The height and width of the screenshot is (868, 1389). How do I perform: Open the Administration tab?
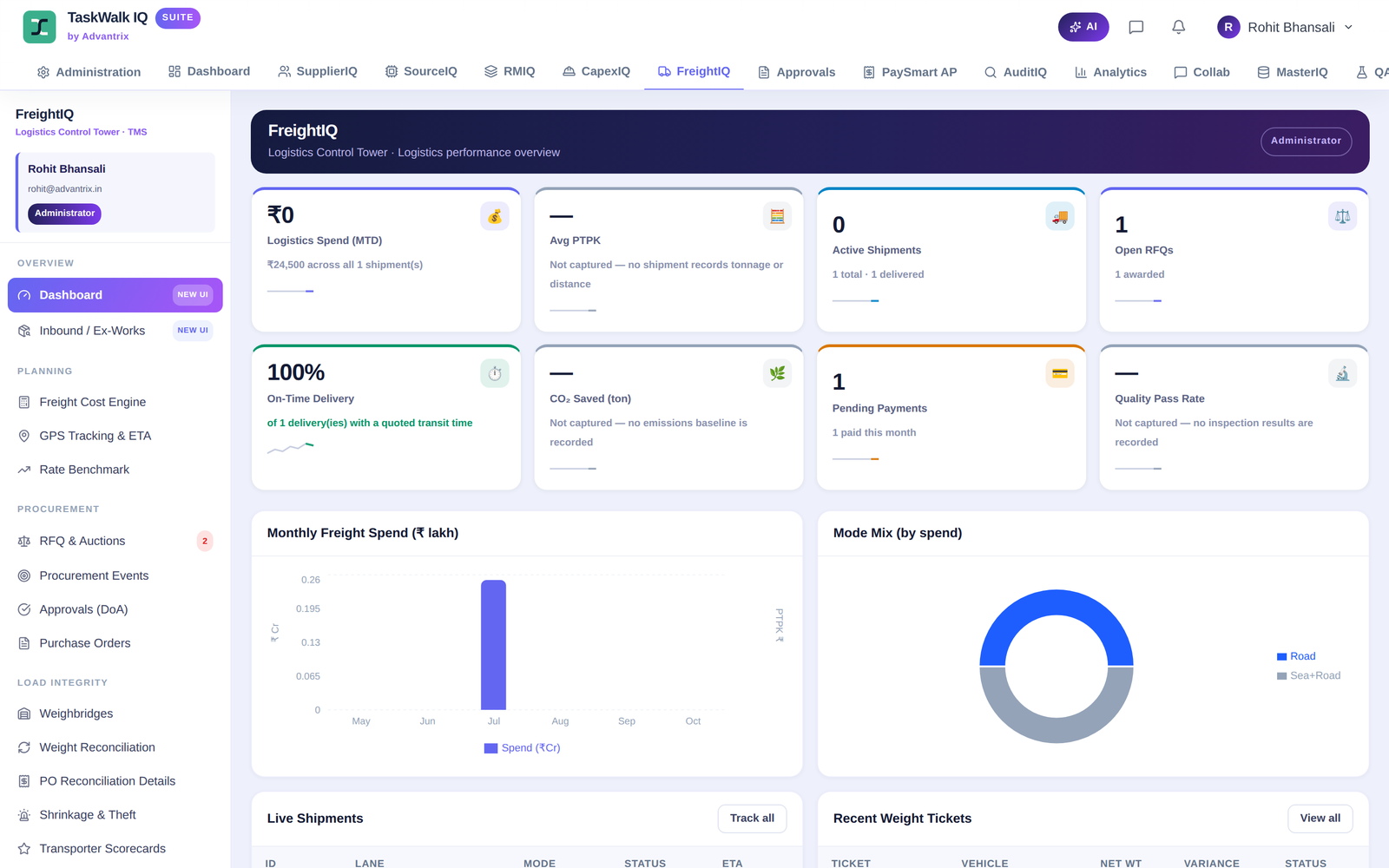click(x=89, y=72)
